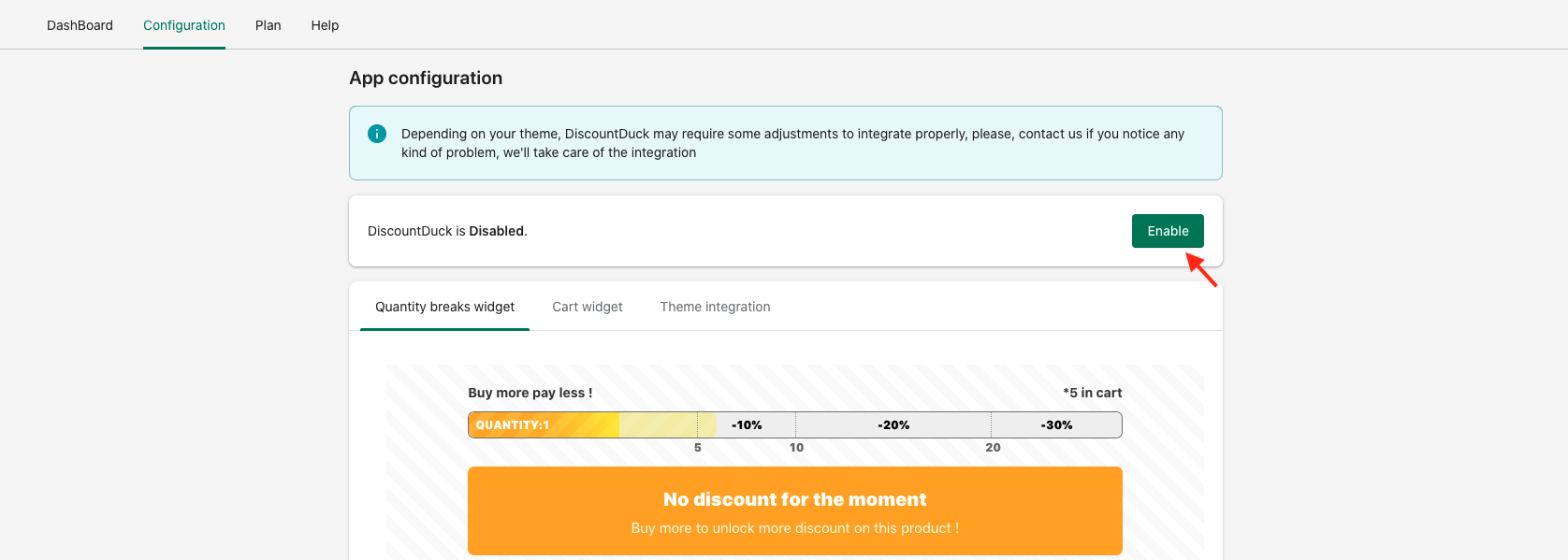Screen dimensions: 1568x560
Task: Enable DiscountDuck with the green button
Action: point(1168,231)
